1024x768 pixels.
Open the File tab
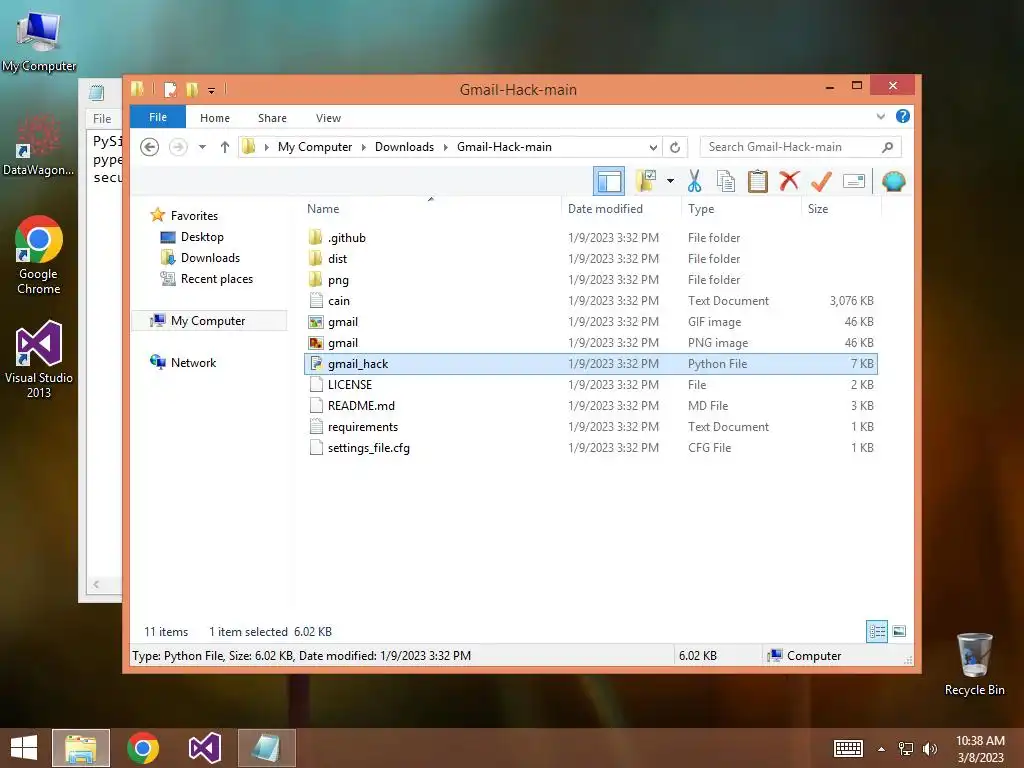158,118
